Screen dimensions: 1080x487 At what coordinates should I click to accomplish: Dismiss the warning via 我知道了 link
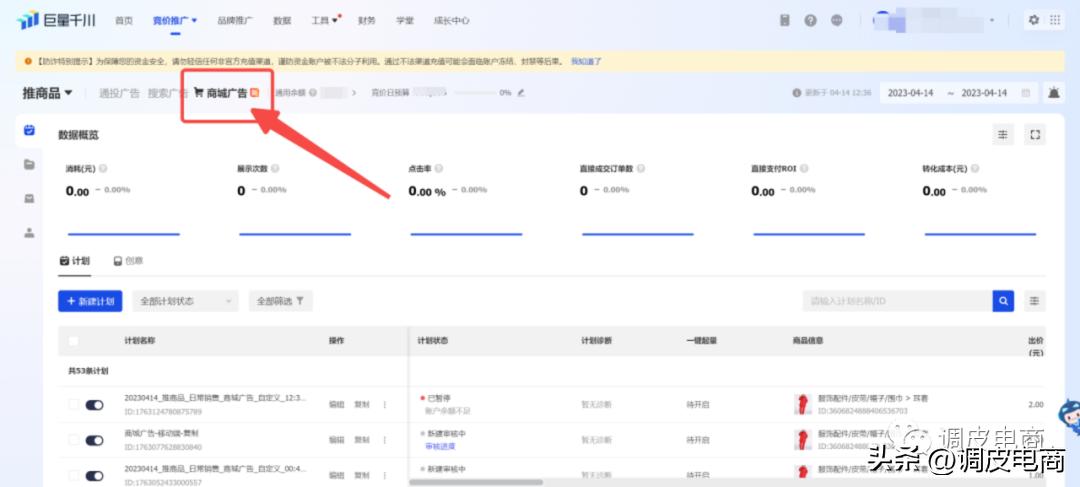[x=586, y=61]
